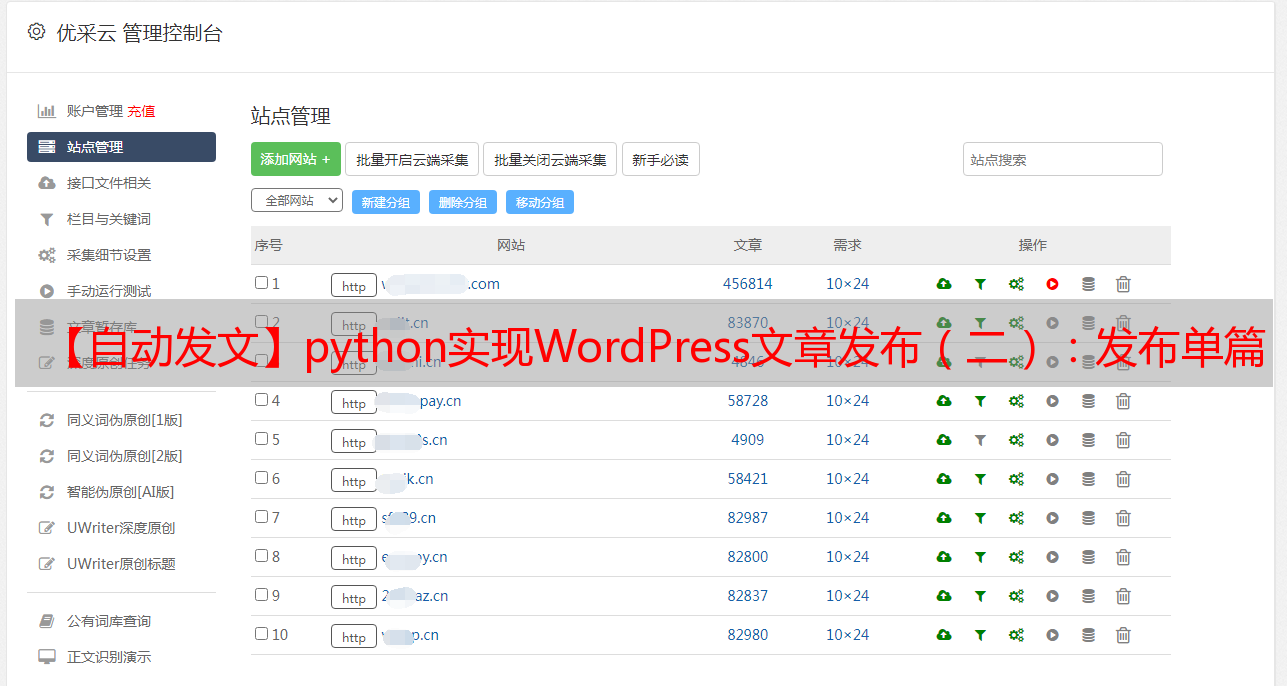Open article count 456814 link

coord(748,284)
